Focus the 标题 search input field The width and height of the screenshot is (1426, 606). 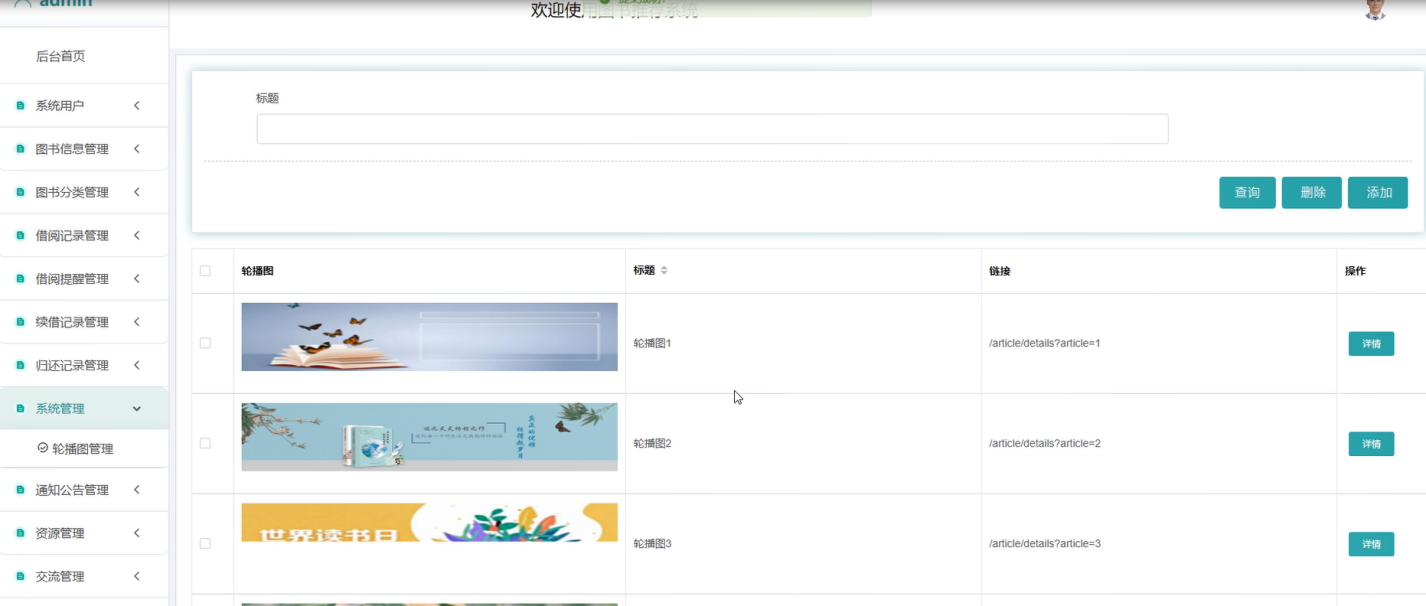(712, 129)
